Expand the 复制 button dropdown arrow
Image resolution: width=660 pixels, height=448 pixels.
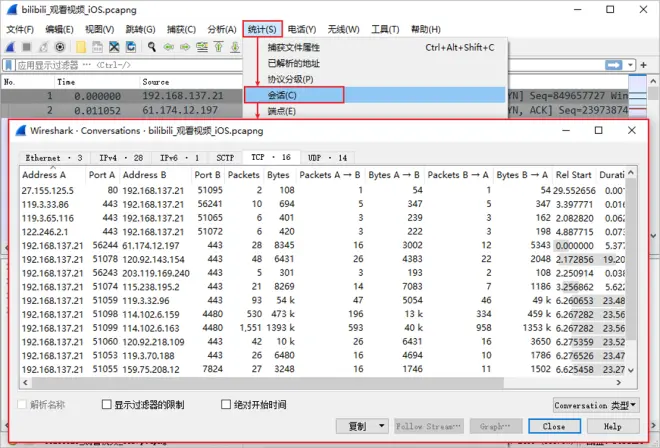(x=381, y=426)
